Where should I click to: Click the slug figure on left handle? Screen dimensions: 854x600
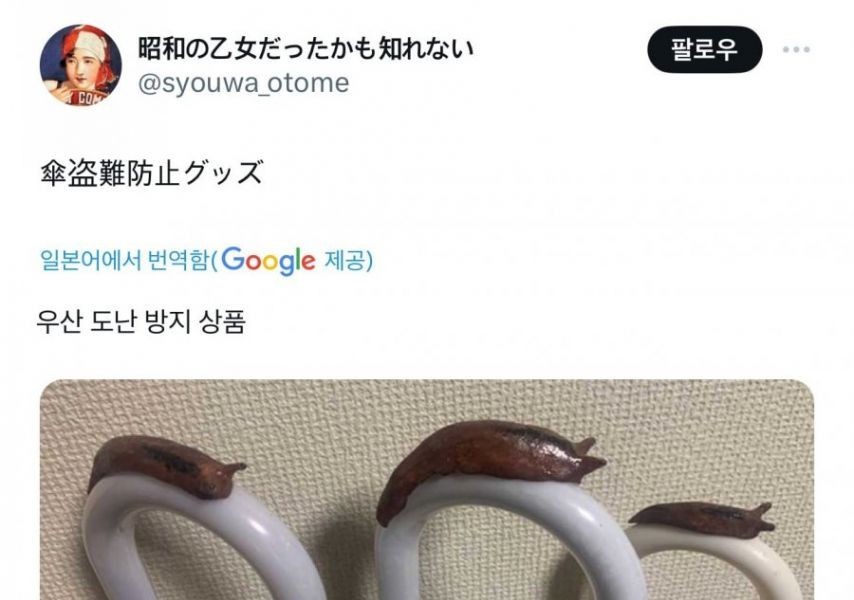tap(167, 467)
